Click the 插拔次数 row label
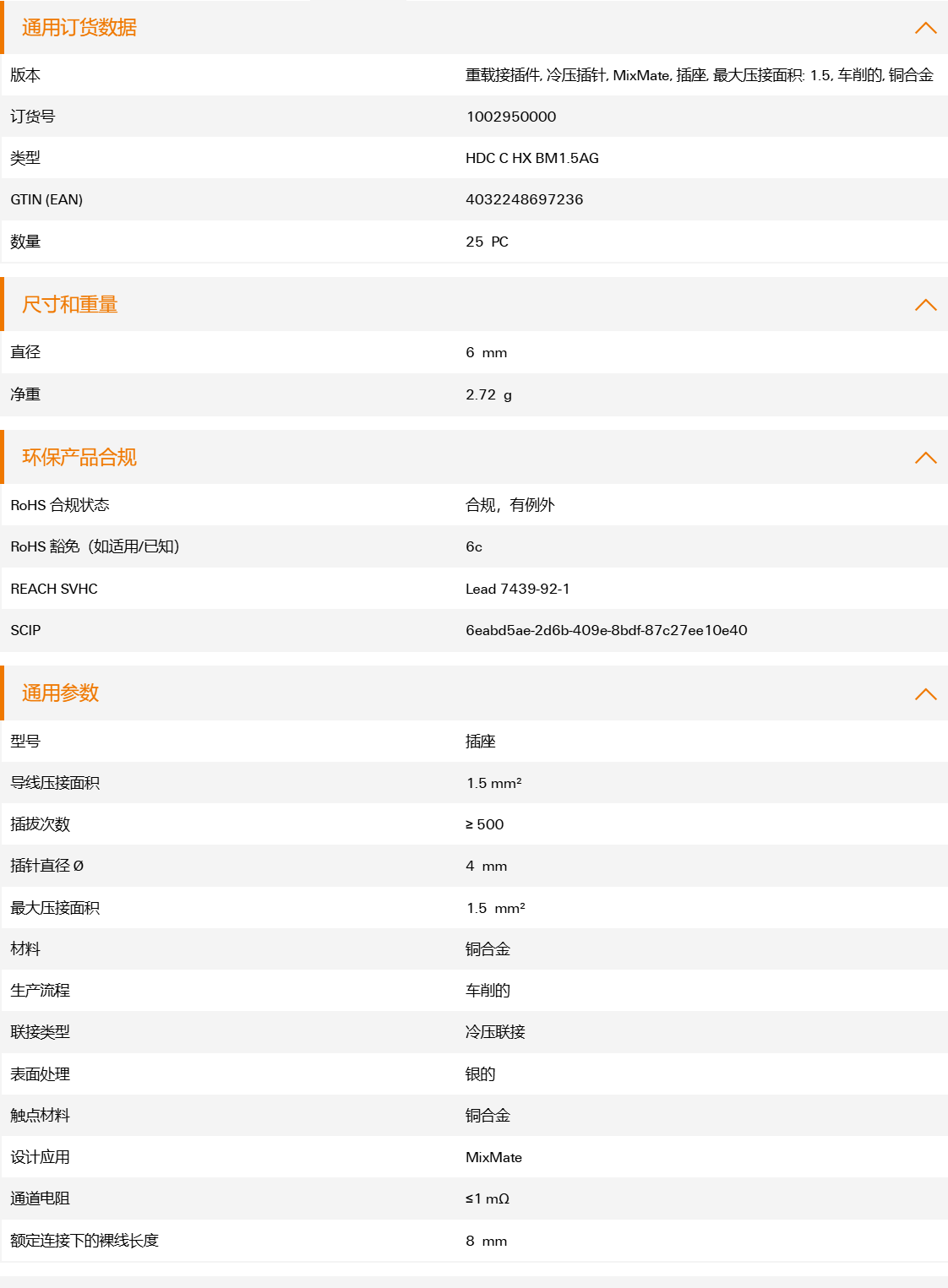This screenshot has width=948, height=1288. [x=41, y=824]
